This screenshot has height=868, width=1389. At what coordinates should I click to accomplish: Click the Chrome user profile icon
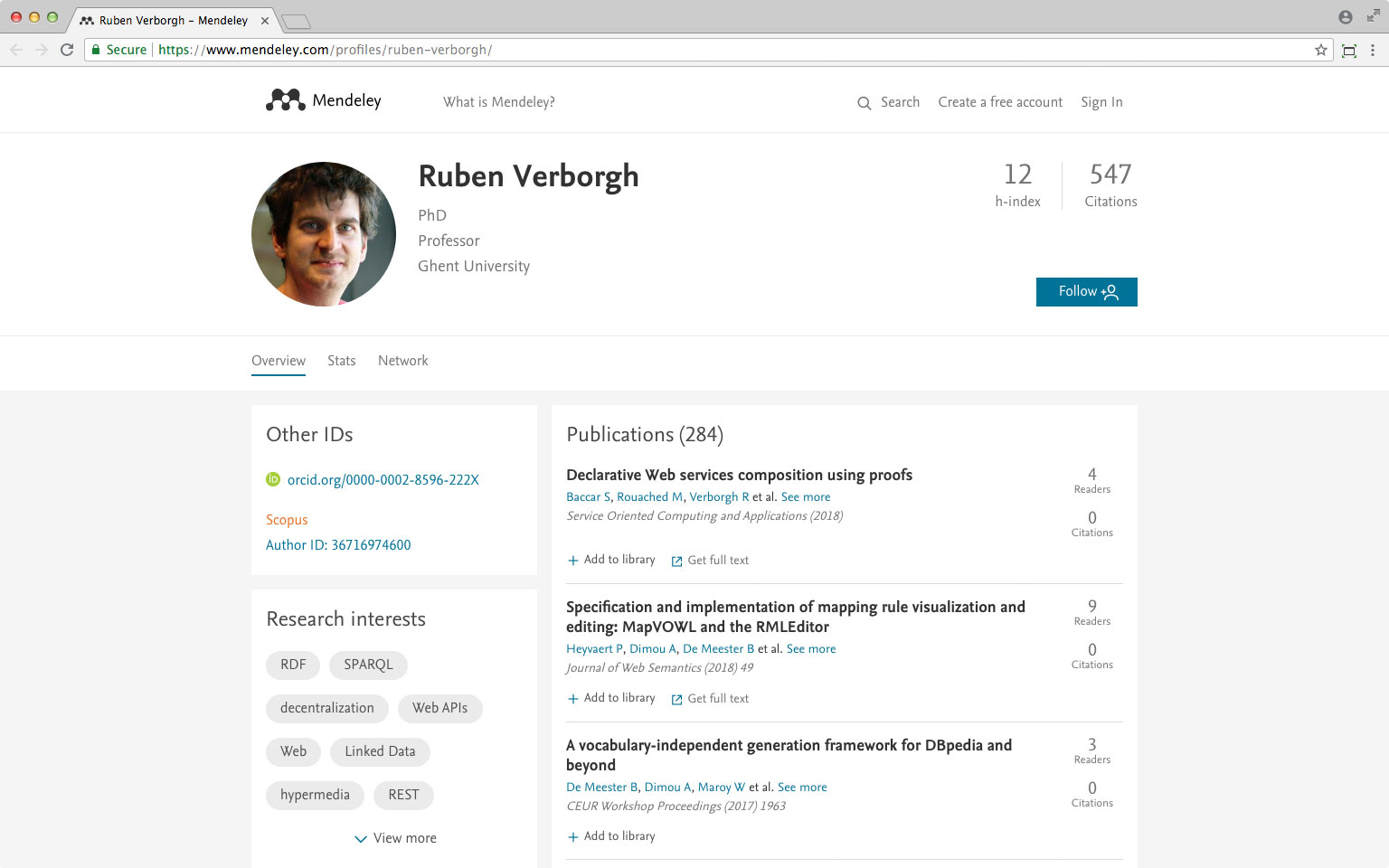point(1346,17)
